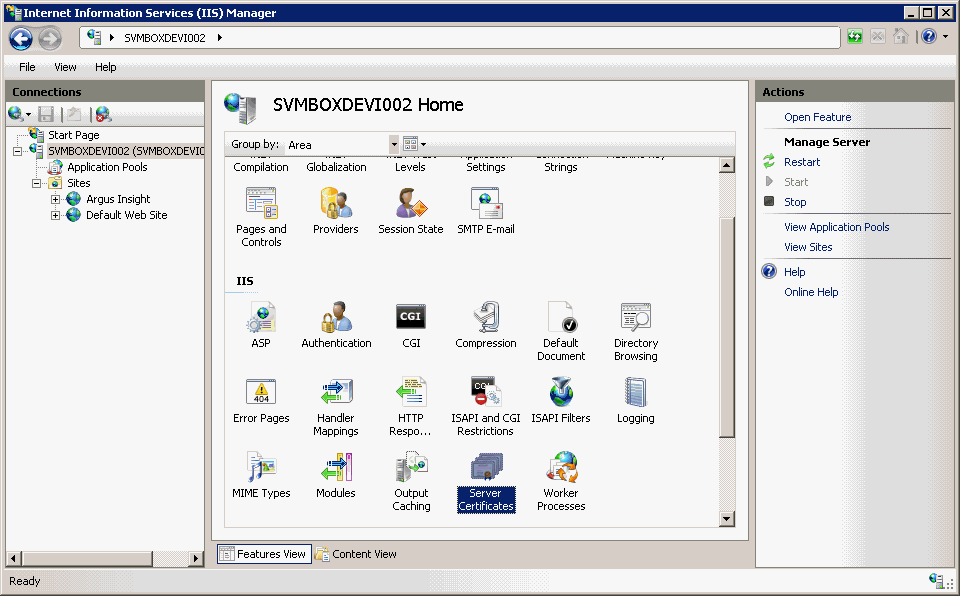Image resolution: width=960 pixels, height=596 pixels.
Task: Click the Delete Connection toolbar icon
Action: [103, 114]
